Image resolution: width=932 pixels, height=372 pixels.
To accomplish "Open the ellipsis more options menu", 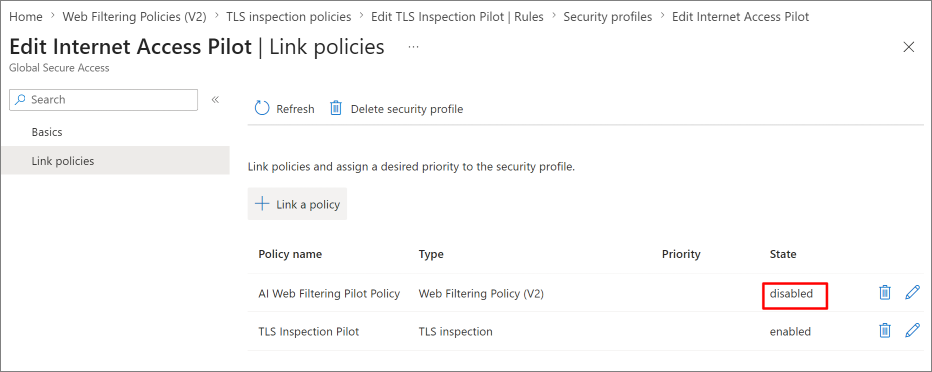I will point(414,47).
